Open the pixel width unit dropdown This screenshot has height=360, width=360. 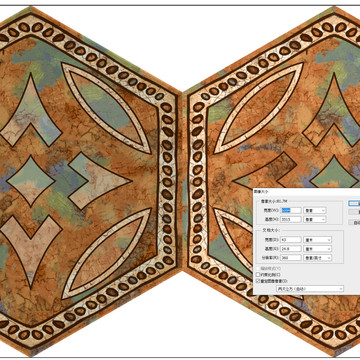[315, 210]
